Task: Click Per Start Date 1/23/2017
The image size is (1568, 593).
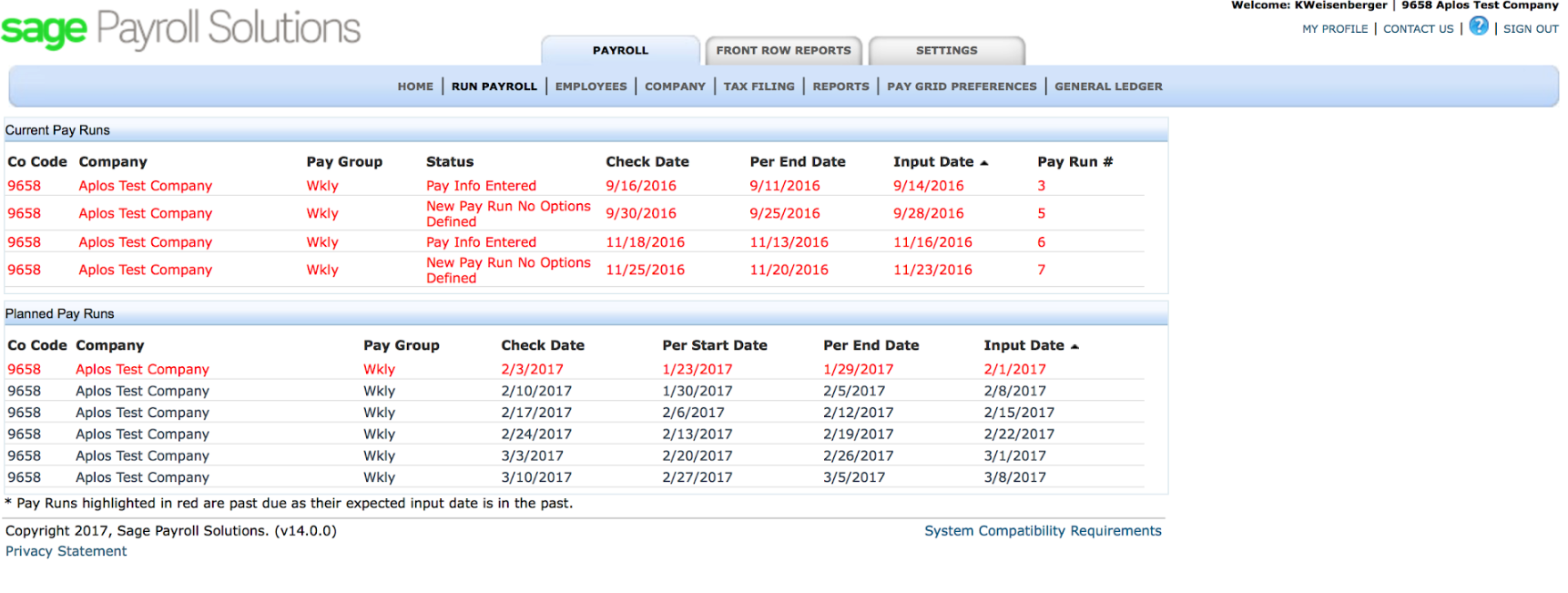Action: click(x=697, y=370)
